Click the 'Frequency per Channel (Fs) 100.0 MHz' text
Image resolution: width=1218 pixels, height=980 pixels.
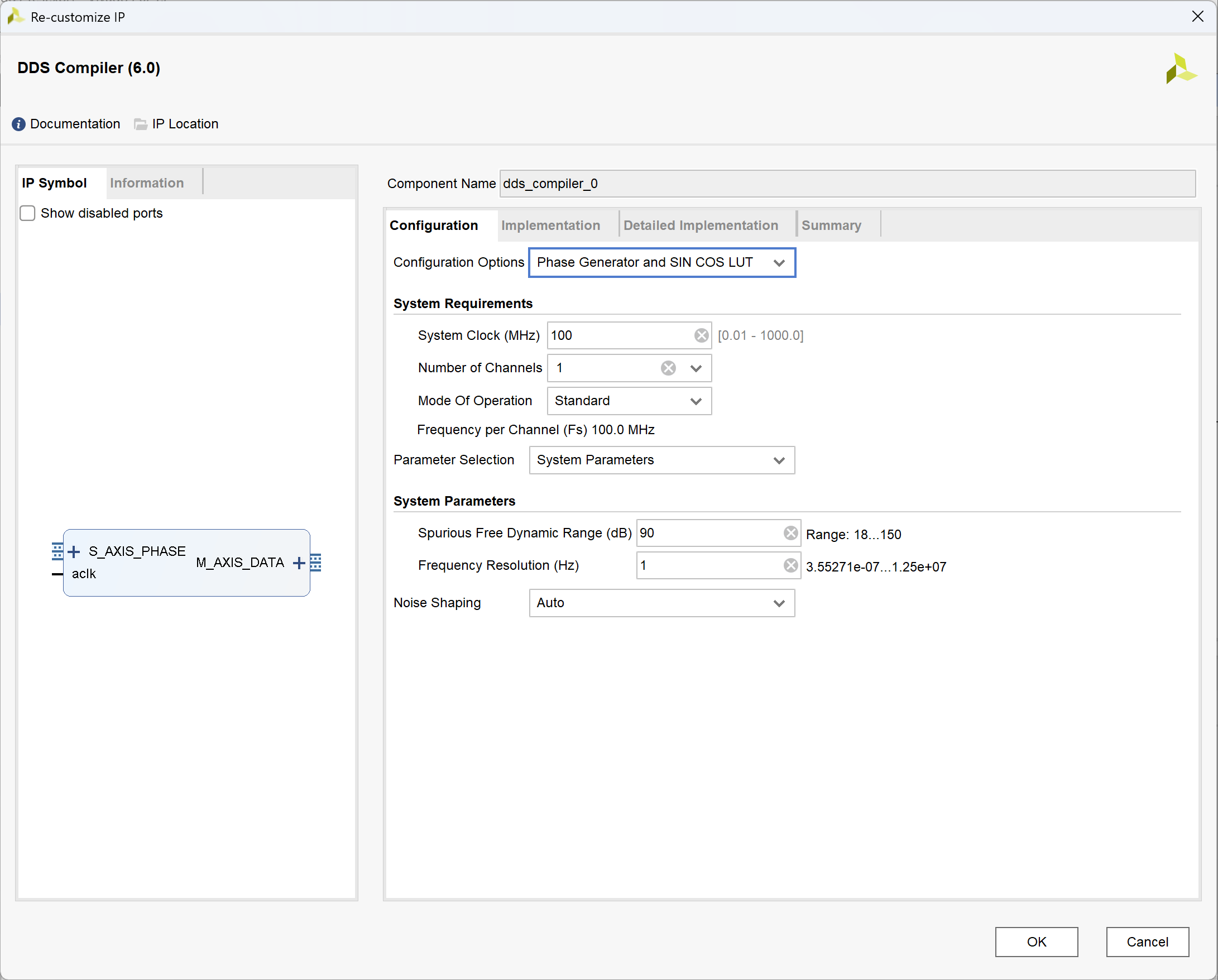click(535, 430)
